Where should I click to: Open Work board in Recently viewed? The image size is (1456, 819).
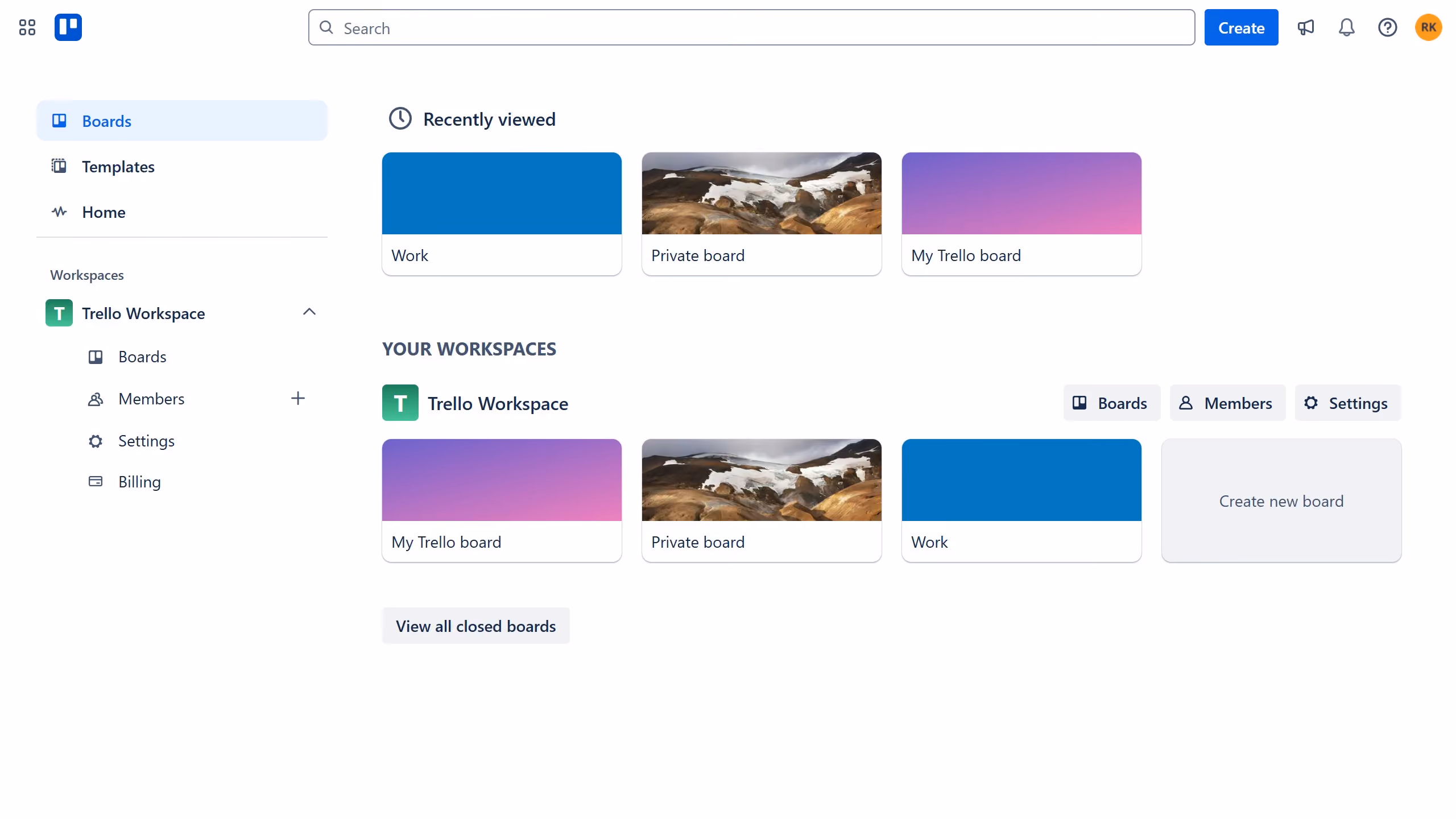pyautogui.click(x=502, y=214)
